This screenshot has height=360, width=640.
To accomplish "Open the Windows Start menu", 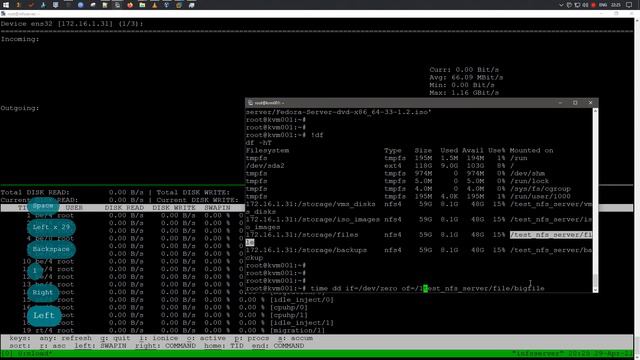I will click(6, 5).
